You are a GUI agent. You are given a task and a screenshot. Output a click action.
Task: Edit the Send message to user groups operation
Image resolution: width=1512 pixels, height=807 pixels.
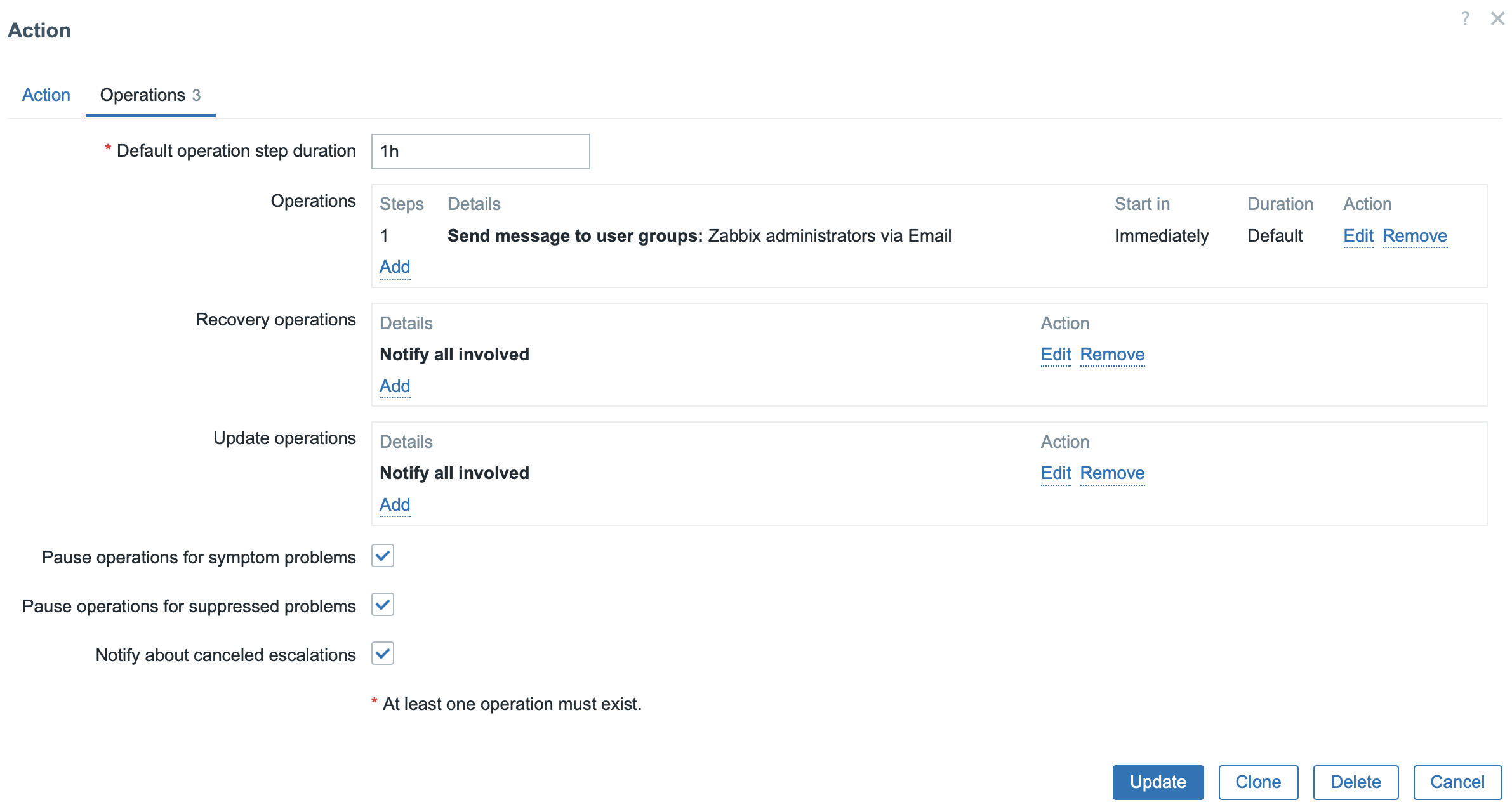coord(1358,236)
